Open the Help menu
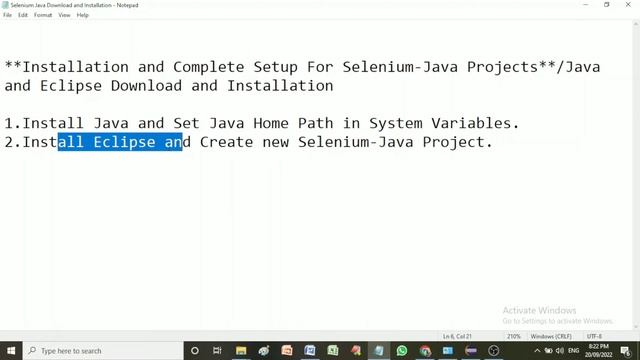 click(82, 15)
